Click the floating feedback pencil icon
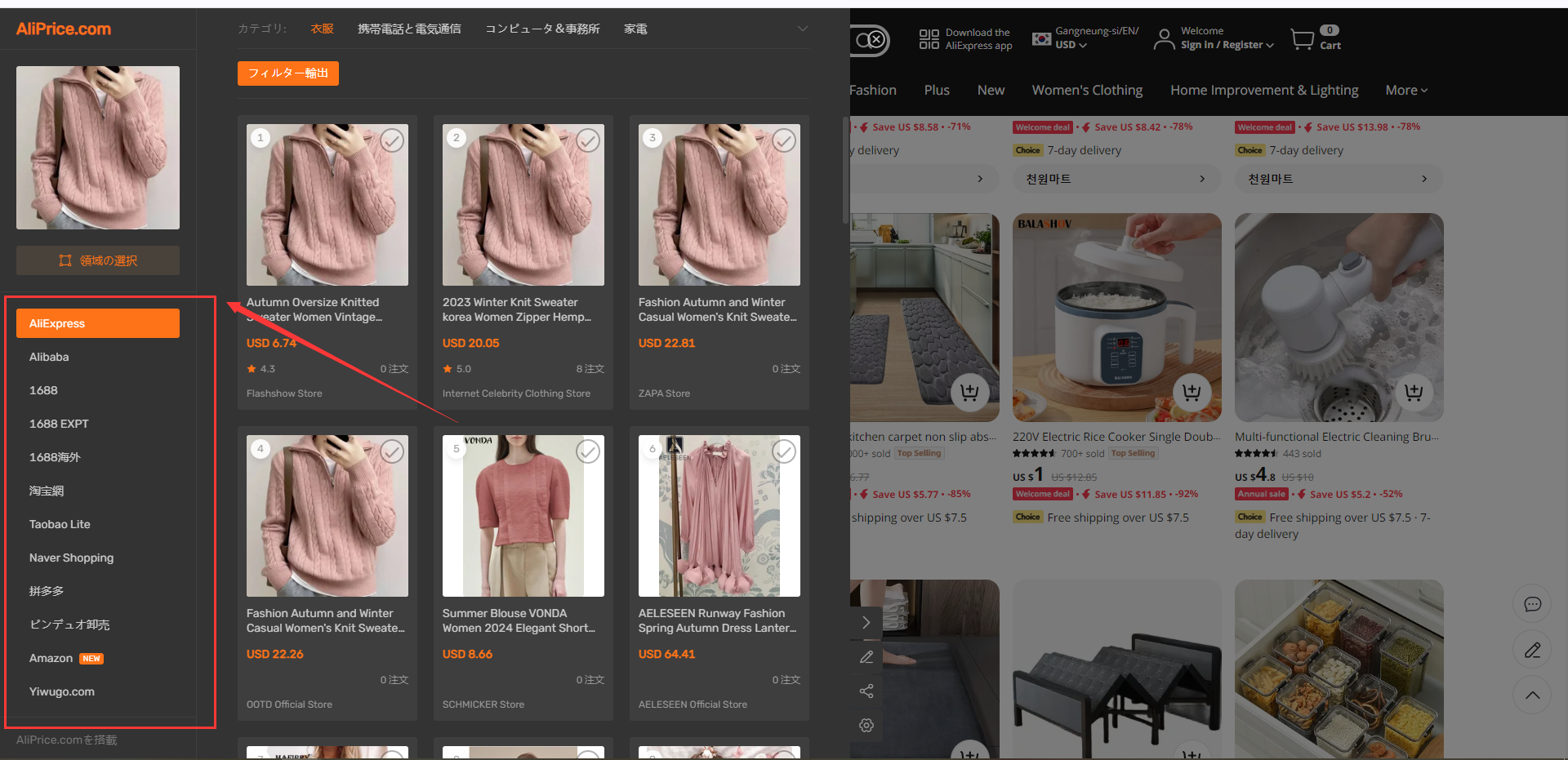The height and width of the screenshot is (760, 1568). click(x=1532, y=650)
